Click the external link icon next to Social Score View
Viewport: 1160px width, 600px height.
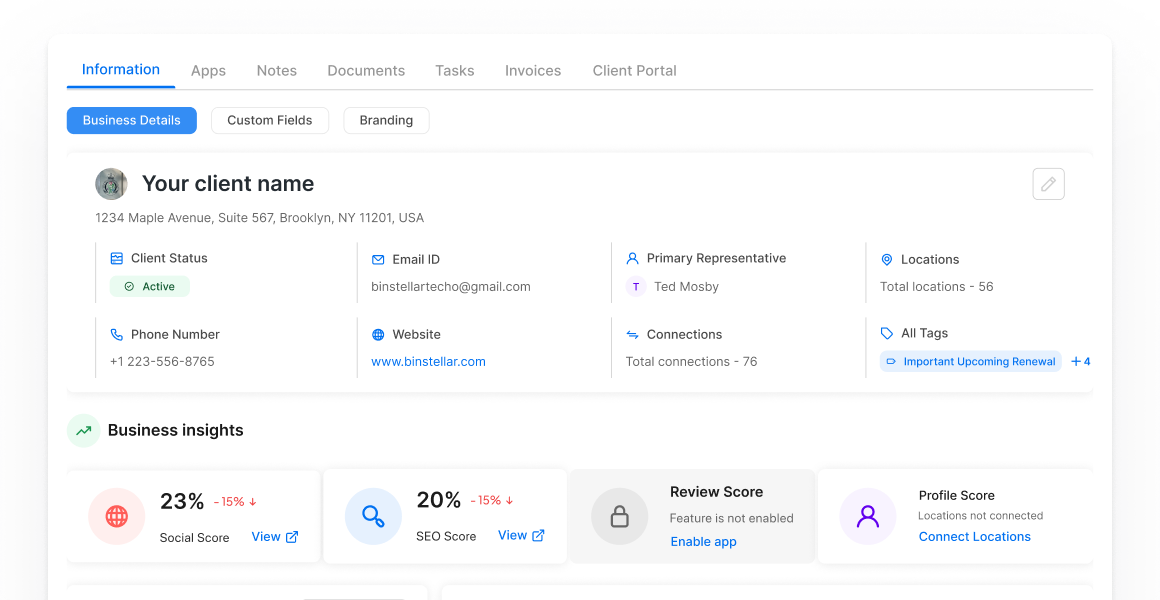coord(292,537)
